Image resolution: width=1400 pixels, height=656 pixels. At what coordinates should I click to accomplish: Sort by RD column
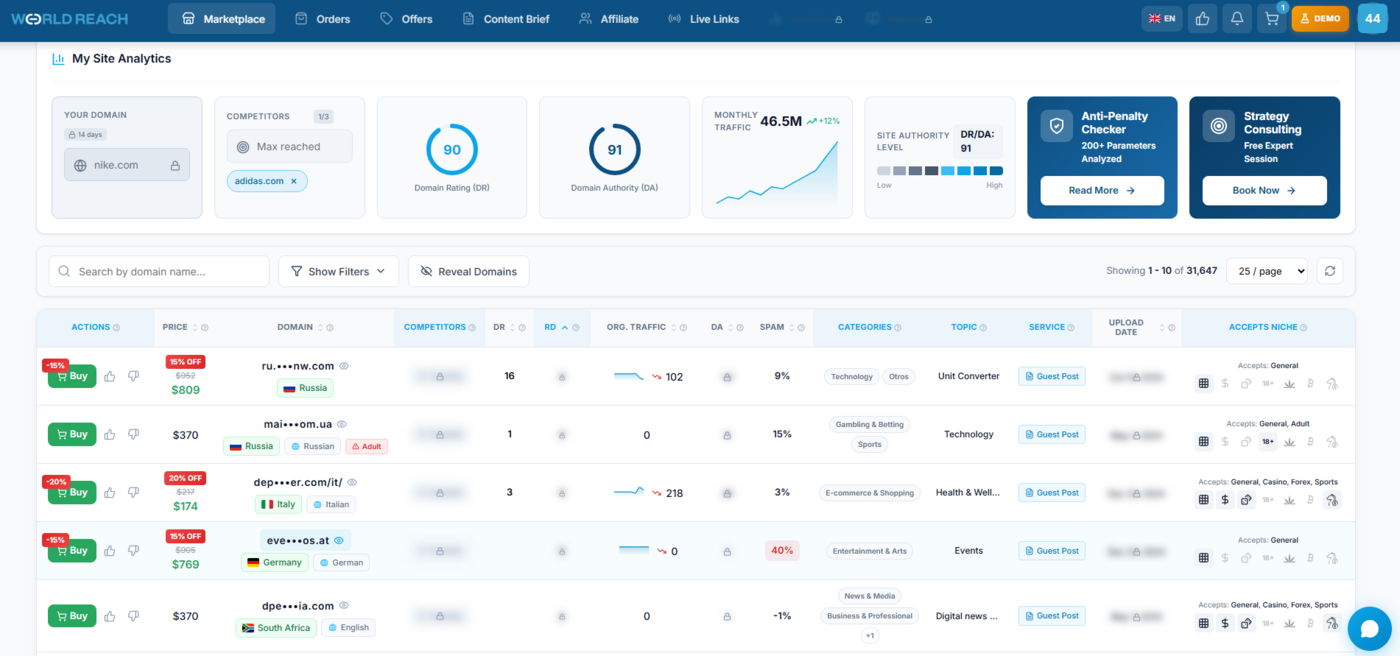[565, 328]
